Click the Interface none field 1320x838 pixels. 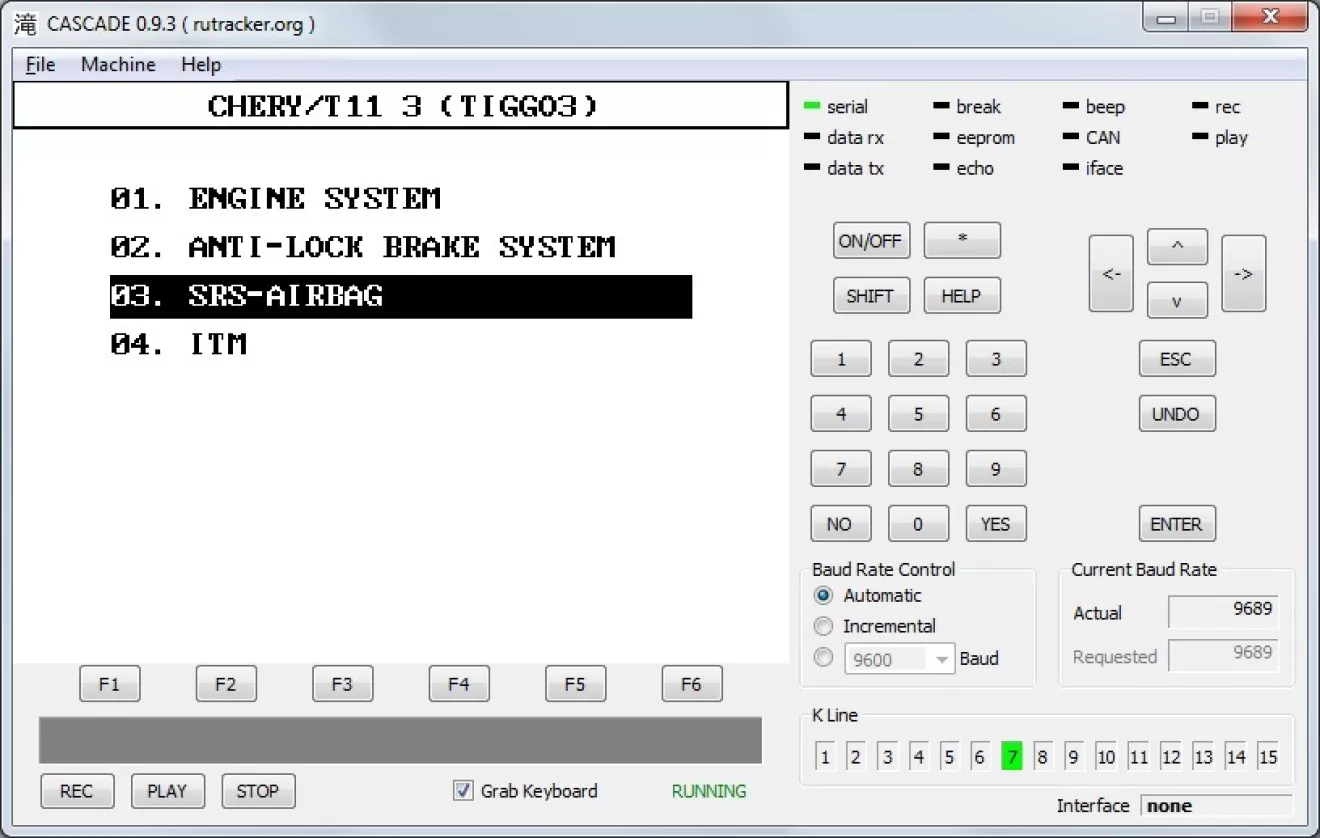coord(1215,806)
